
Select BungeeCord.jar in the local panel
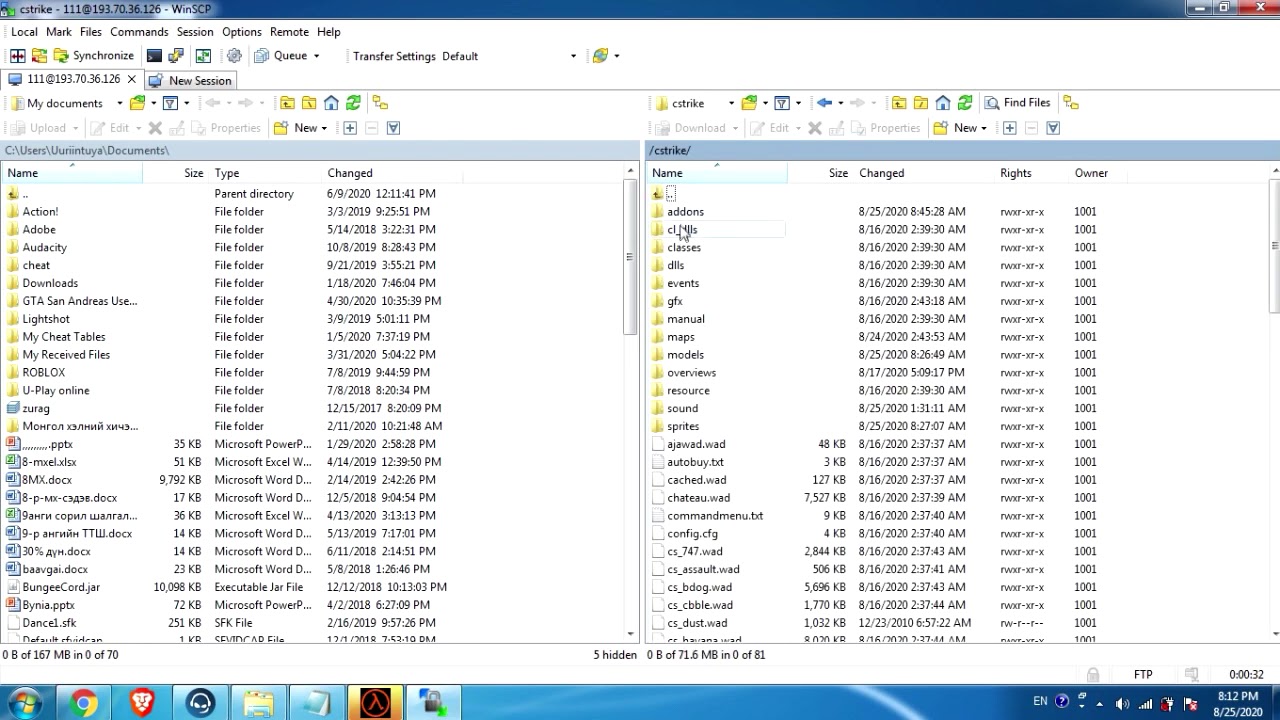(61, 587)
